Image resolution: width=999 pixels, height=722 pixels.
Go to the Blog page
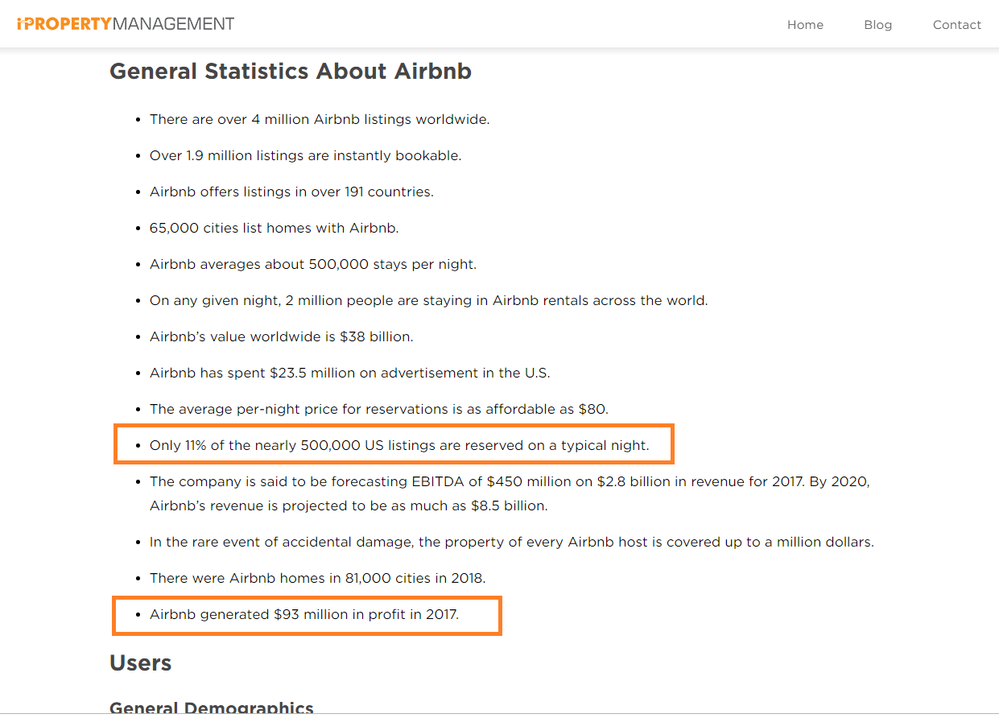878,25
